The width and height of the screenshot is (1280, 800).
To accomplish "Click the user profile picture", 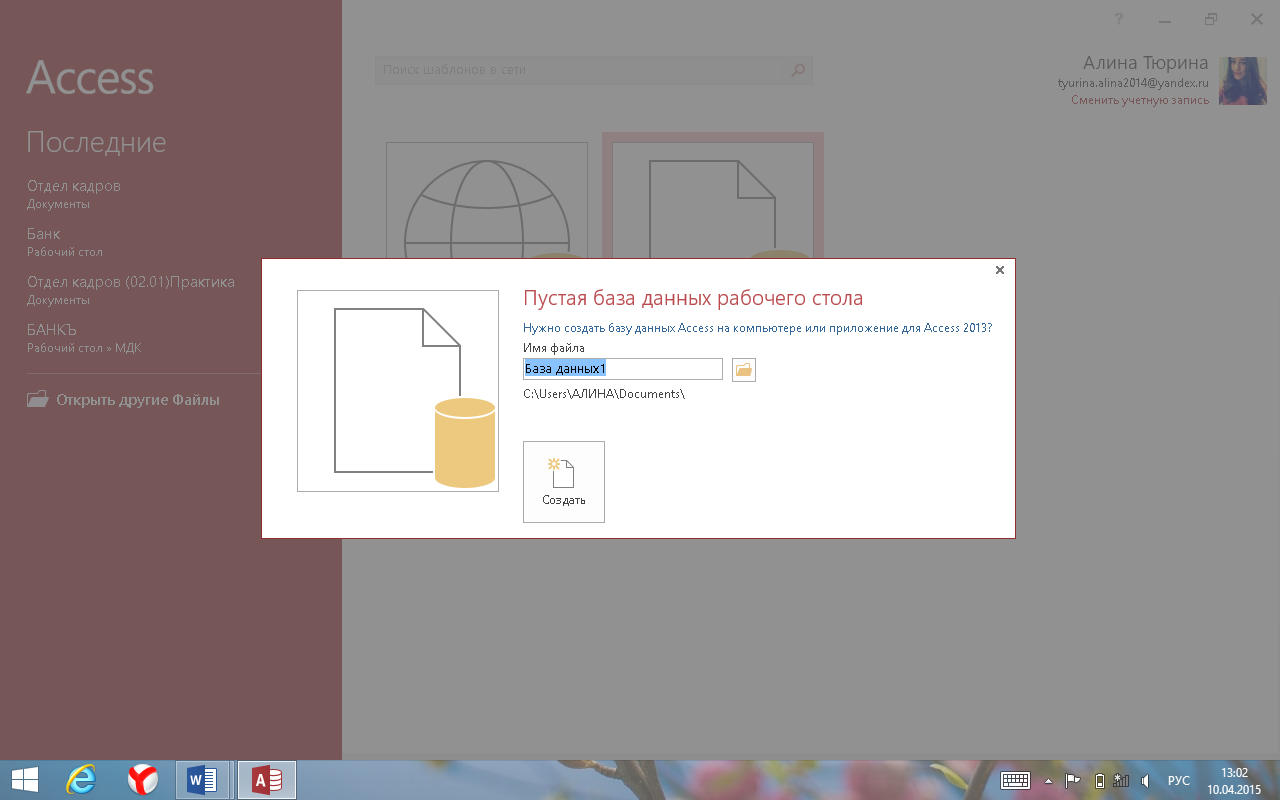I will coord(1243,81).
